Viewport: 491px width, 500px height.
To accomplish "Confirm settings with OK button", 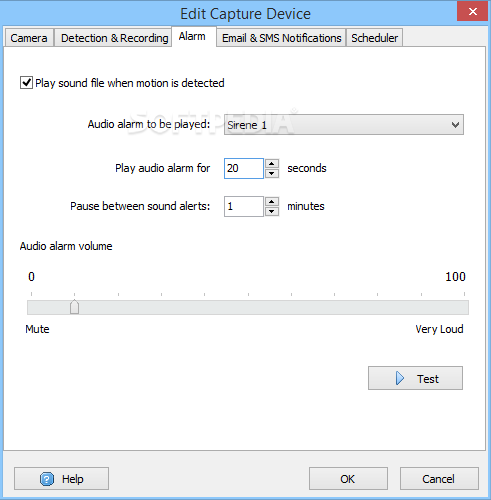I will point(348,479).
